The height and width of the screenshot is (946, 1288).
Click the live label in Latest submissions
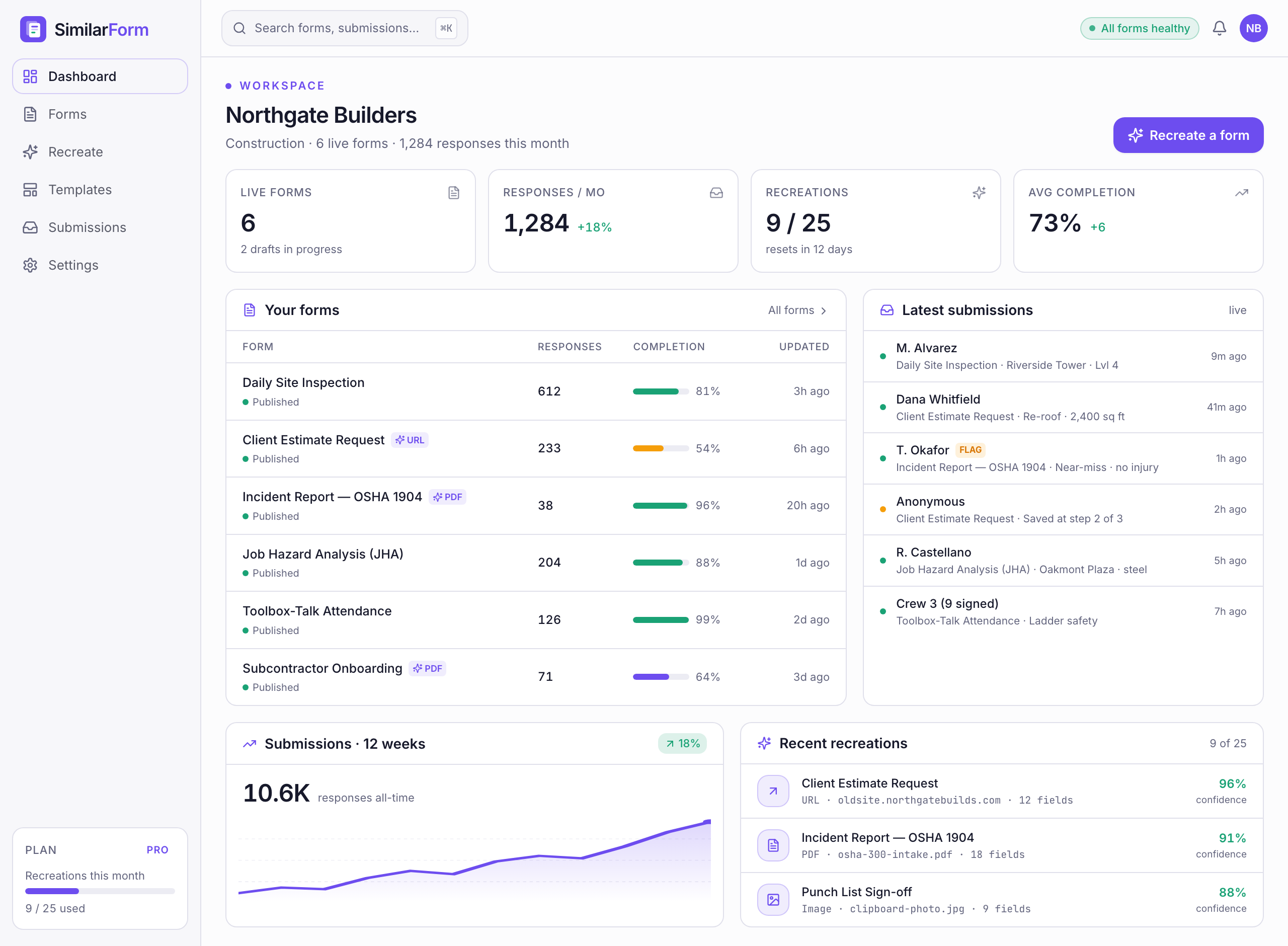(1237, 310)
